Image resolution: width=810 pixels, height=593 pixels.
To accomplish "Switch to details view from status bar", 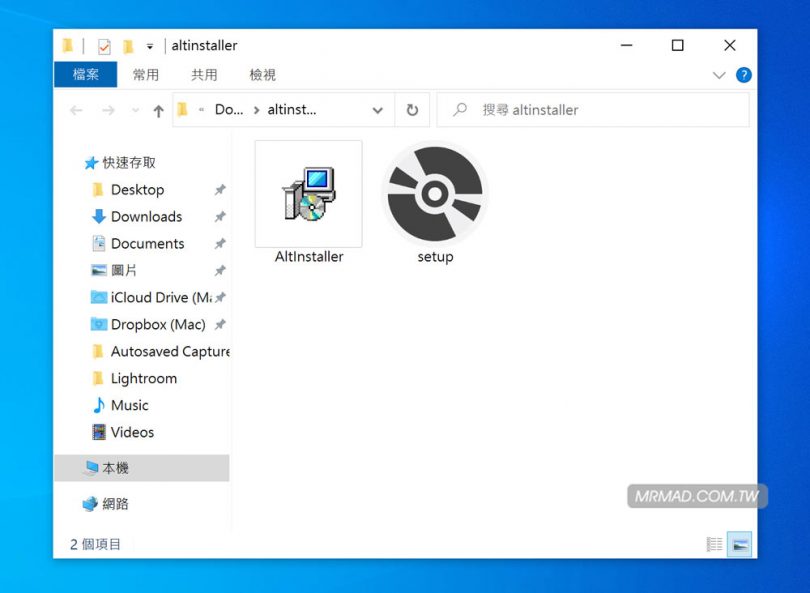I will 714,544.
